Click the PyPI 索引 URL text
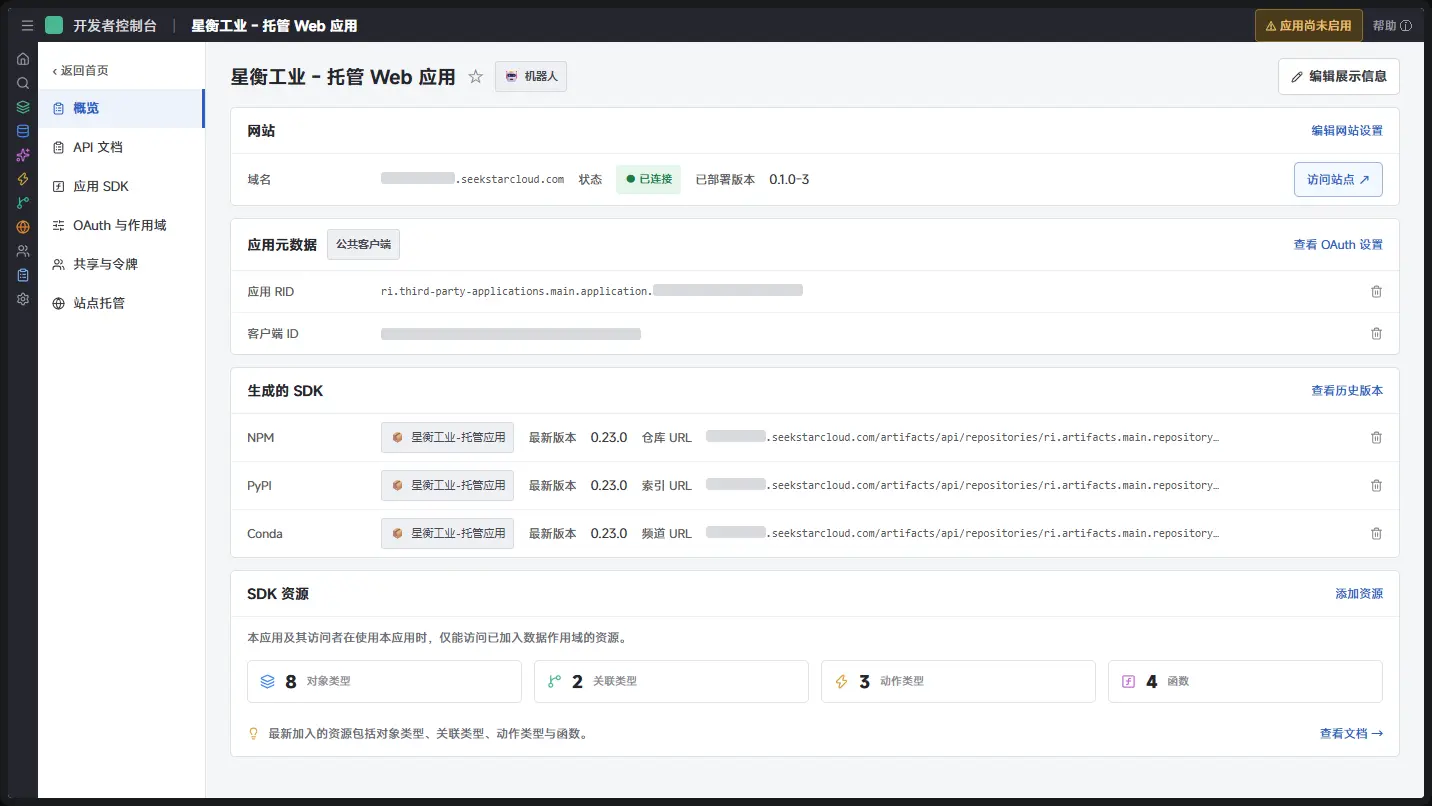Image resolution: width=1432 pixels, height=806 pixels. (x=963, y=485)
